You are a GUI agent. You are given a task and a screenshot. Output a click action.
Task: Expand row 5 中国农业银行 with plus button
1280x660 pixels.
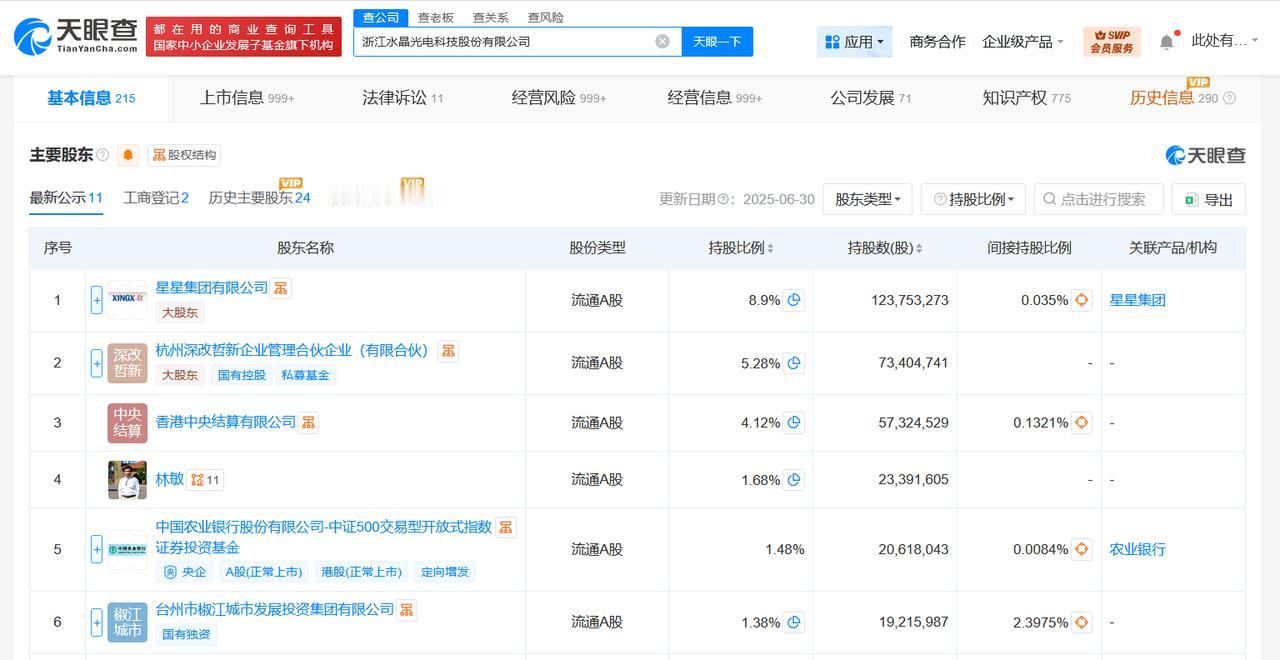(x=97, y=549)
